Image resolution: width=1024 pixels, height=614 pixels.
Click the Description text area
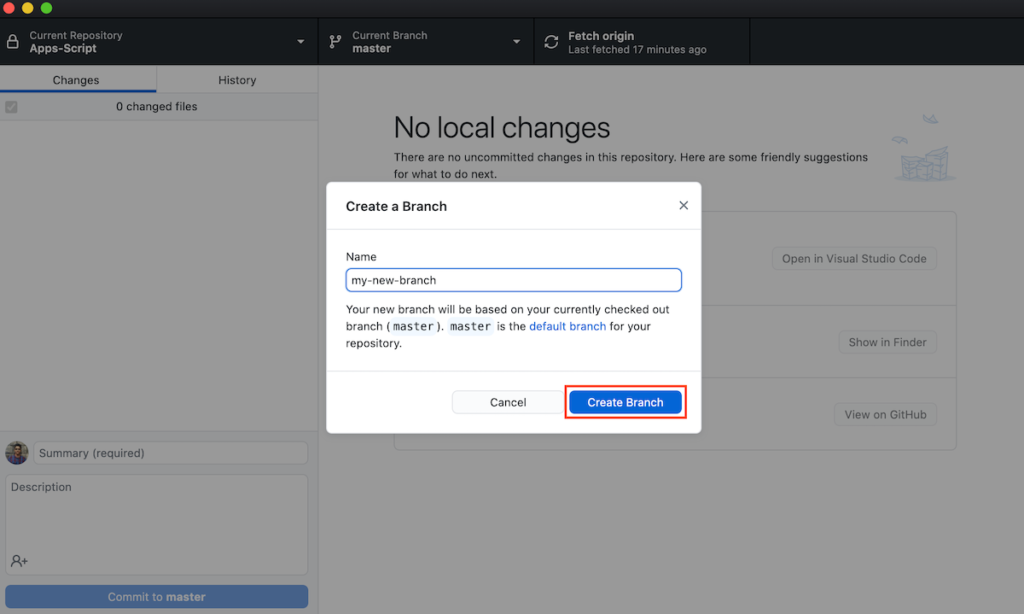[x=157, y=525]
